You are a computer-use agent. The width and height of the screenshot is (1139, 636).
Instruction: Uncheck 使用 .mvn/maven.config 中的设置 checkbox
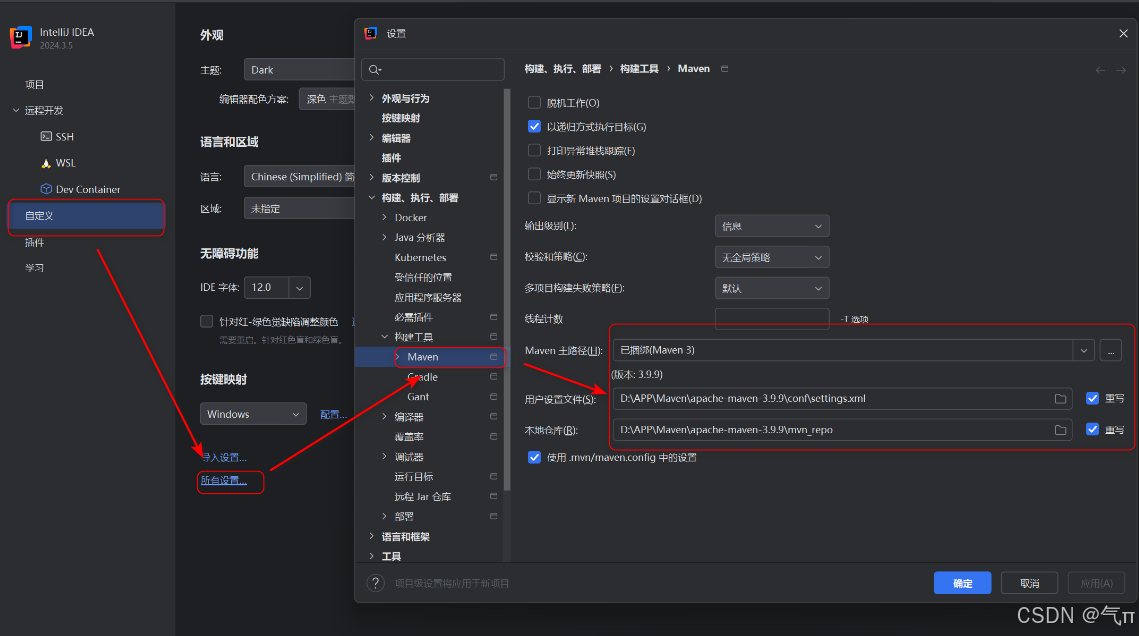[535, 457]
